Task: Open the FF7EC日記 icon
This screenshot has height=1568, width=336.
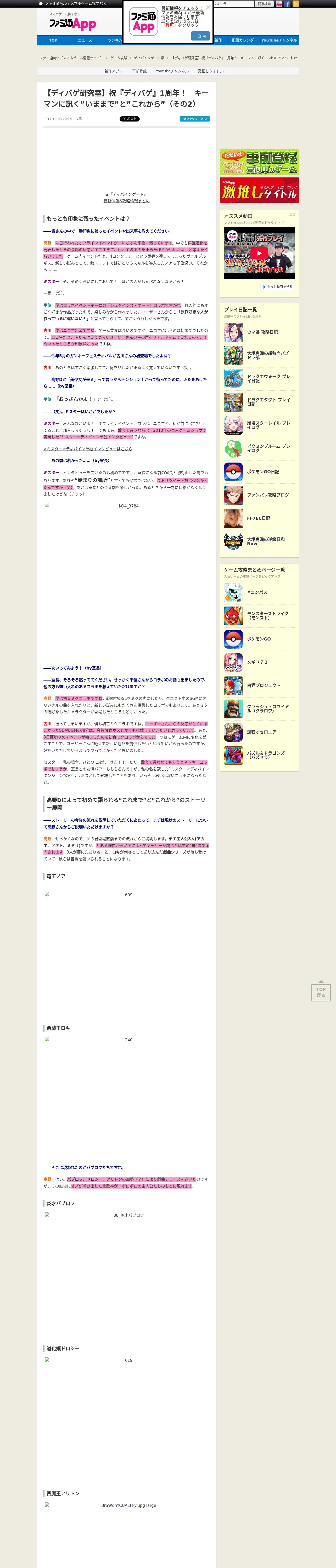Action: (233, 518)
